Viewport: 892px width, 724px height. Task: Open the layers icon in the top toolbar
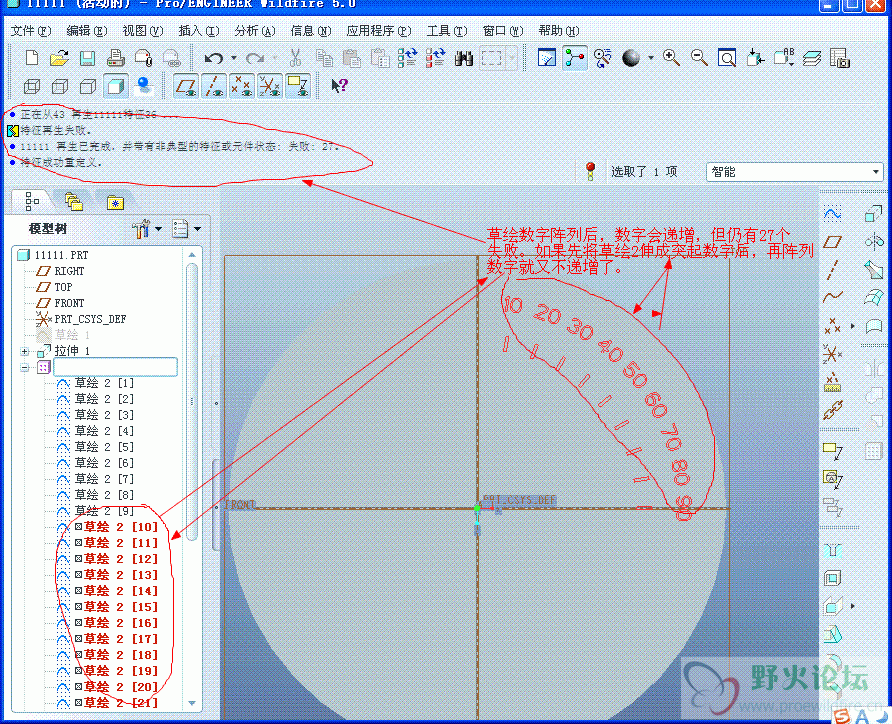pyautogui.click(x=812, y=57)
